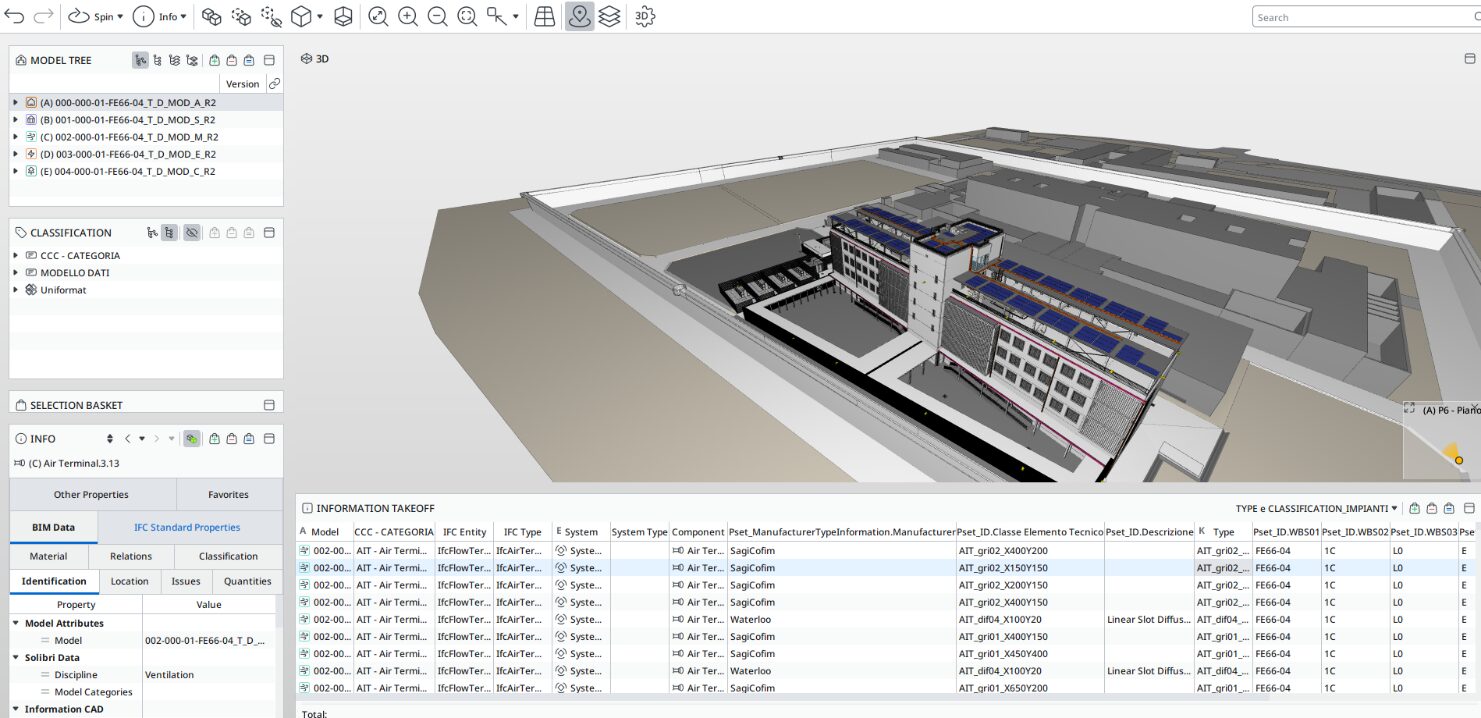Toggle the crossed-eye icon in Classification panel

192,233
